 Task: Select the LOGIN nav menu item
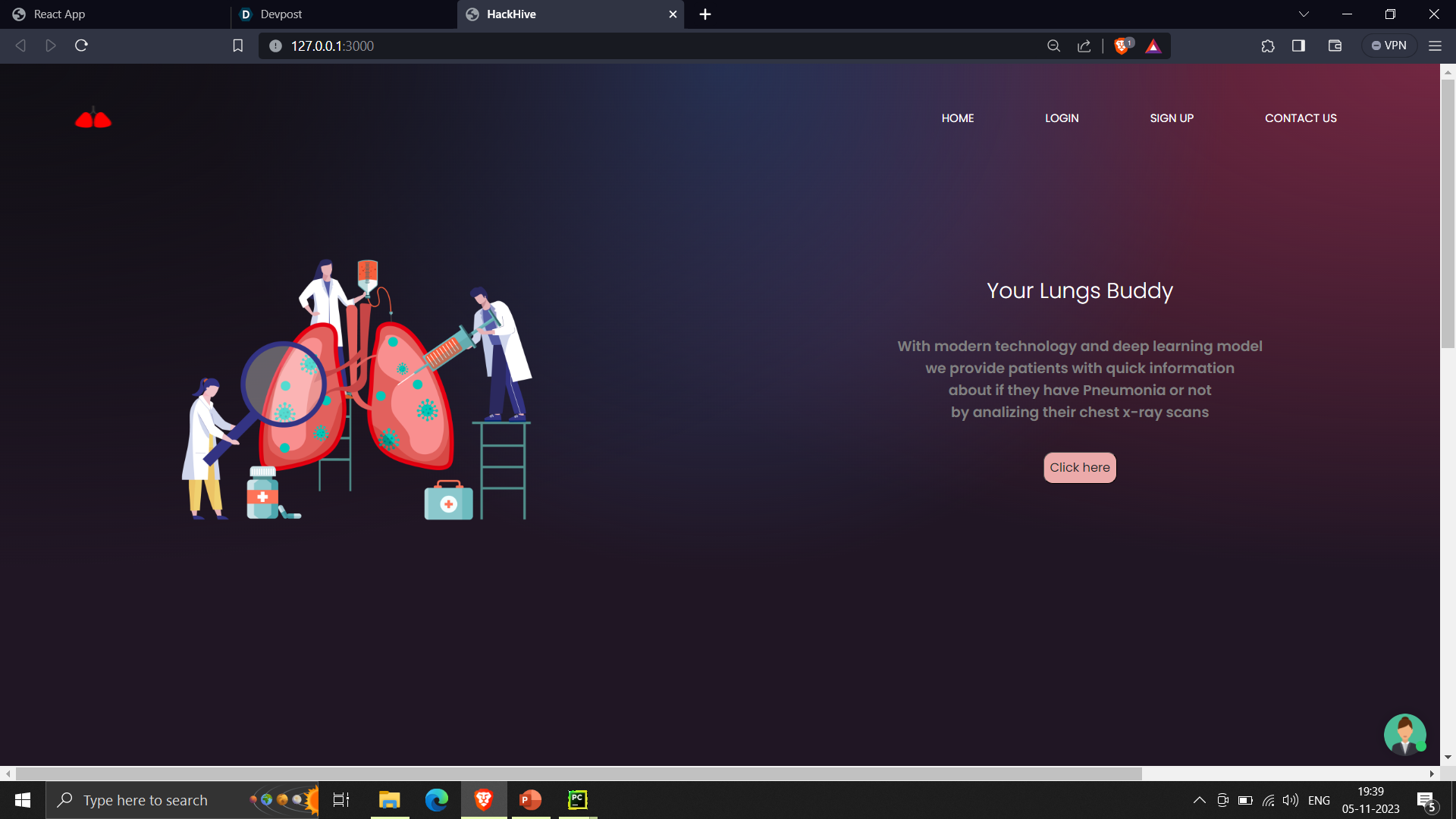(1061, 118)
